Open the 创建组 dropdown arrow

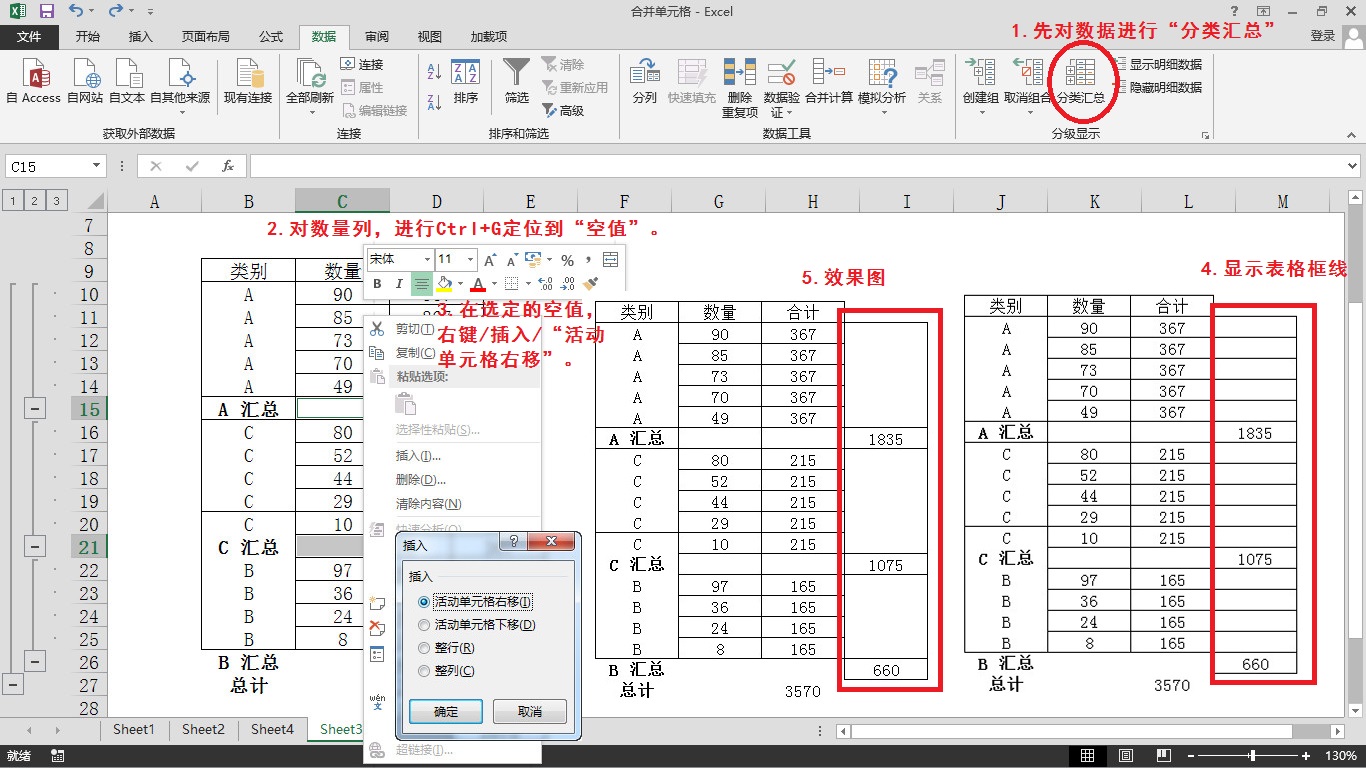click(x=981, y=111)
